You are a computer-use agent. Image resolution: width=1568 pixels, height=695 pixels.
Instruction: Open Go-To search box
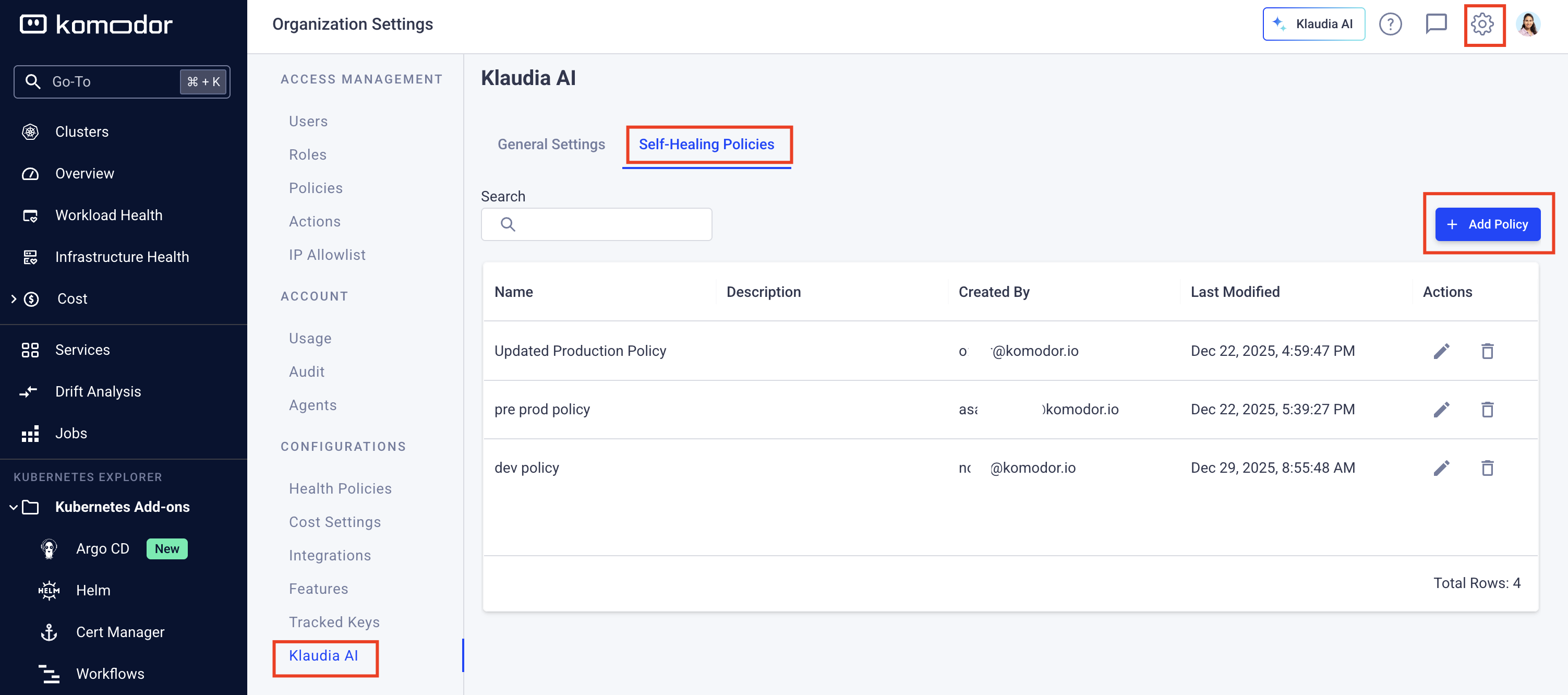pos(122,81)
